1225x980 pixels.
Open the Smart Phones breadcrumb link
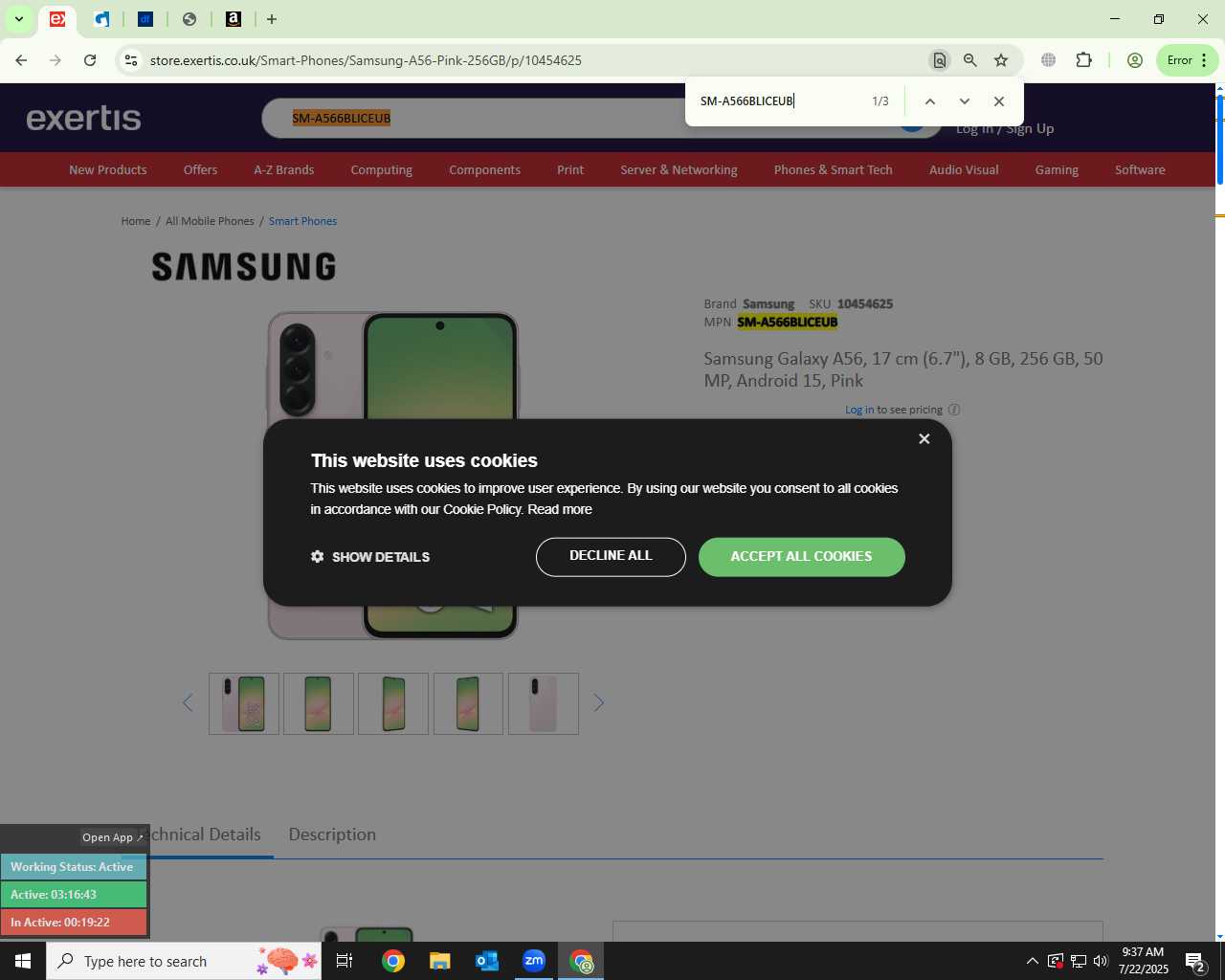tap(302, 221)
